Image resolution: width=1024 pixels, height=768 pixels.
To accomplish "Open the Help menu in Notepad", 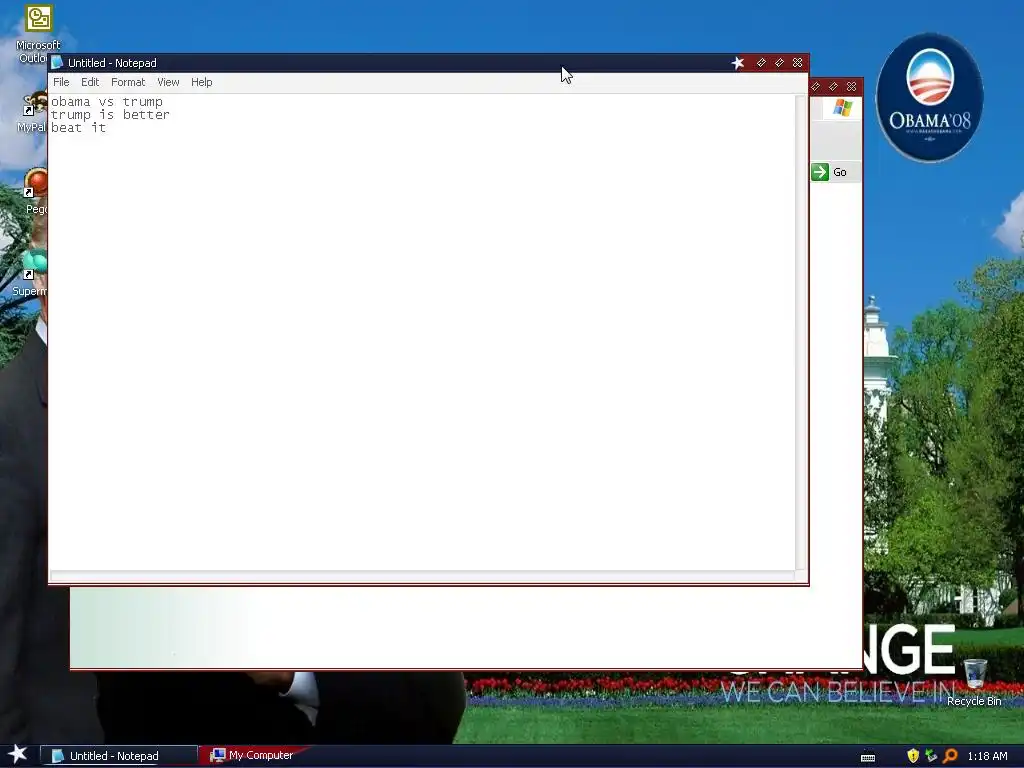I will 201,82.
